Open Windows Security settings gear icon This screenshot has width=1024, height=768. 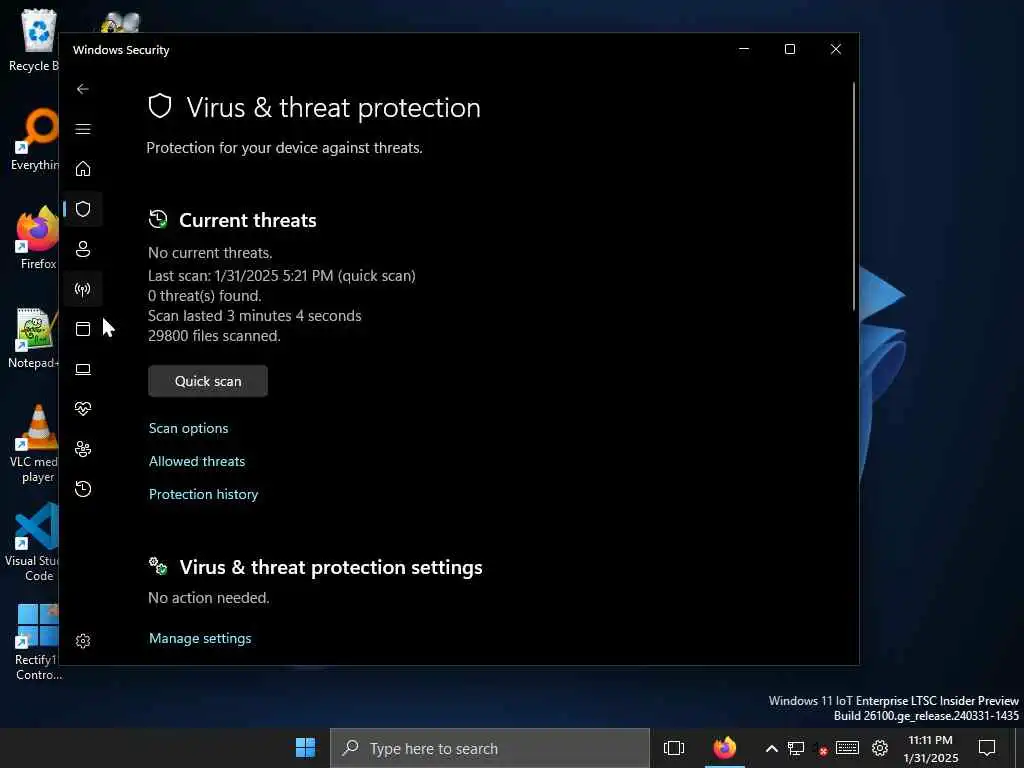[x=82, y=641]
